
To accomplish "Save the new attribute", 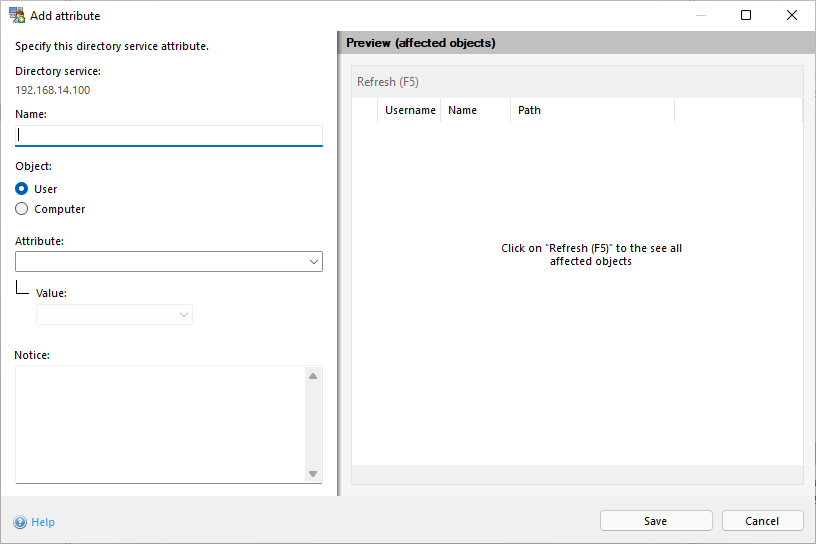I will click(x=656, y=521).
